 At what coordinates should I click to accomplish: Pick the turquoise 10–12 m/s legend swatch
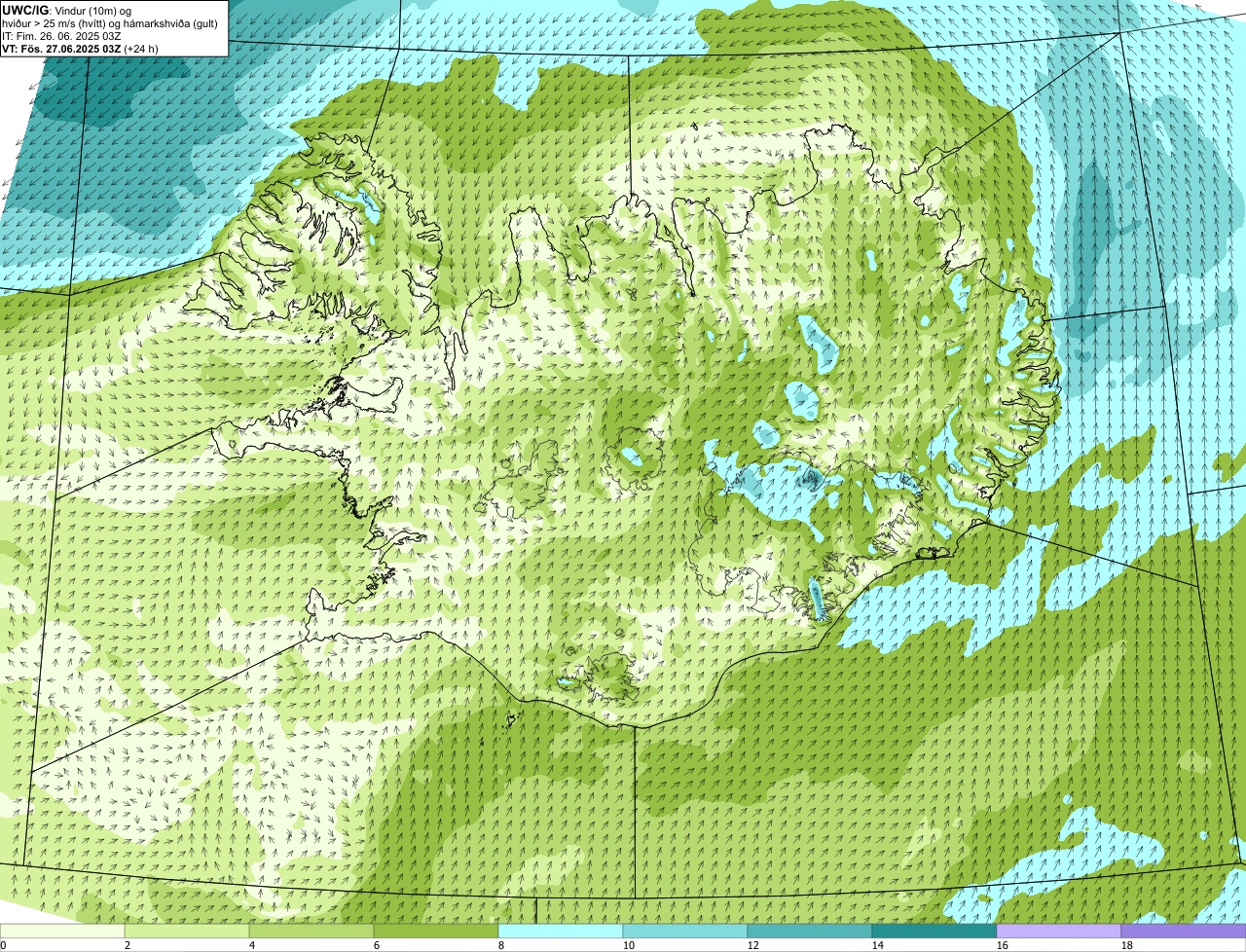tap(685, 931)
